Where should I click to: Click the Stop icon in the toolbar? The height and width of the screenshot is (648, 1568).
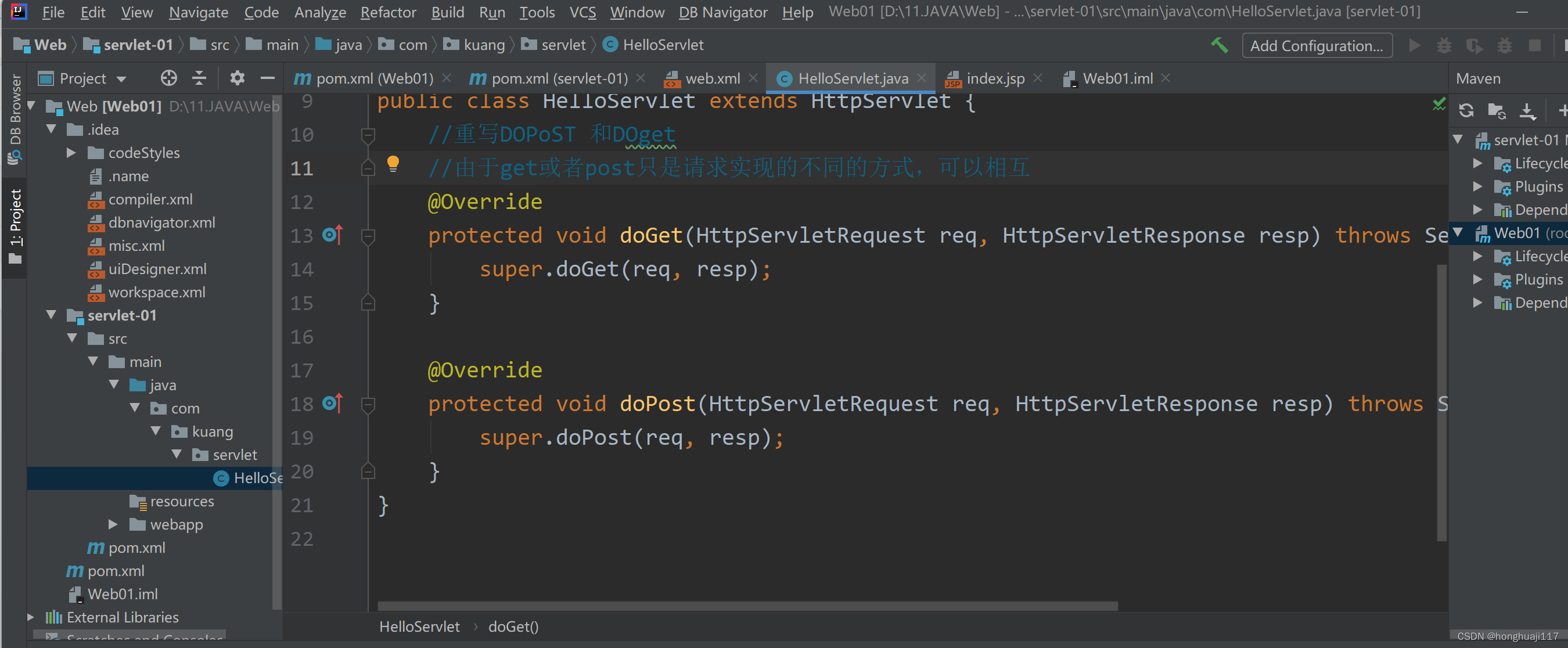(x=1534, y=45)
